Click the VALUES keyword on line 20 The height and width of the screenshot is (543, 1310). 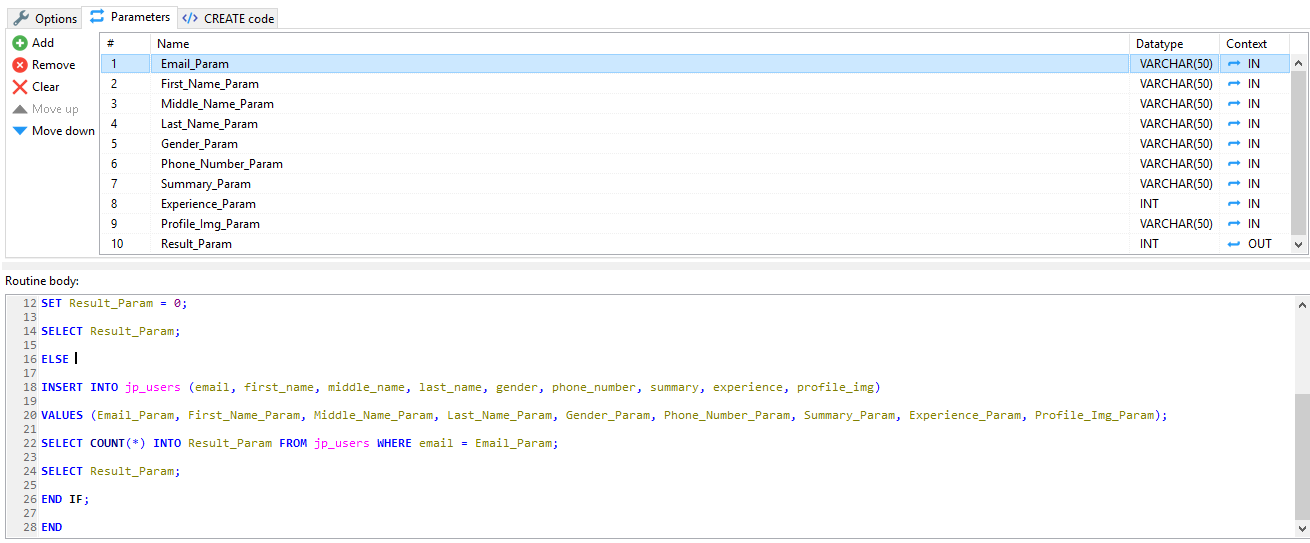pos(62,415)
